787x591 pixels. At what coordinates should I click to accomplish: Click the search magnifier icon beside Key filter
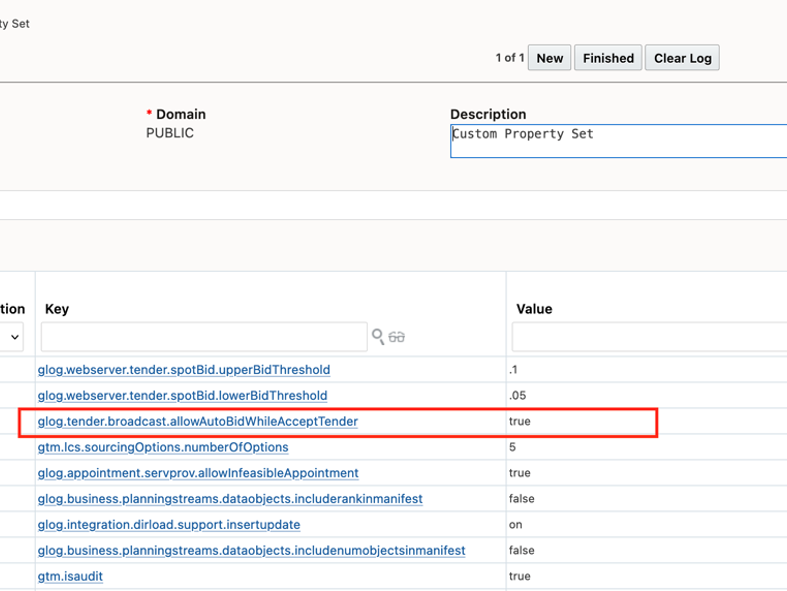(x=378, y=337)
